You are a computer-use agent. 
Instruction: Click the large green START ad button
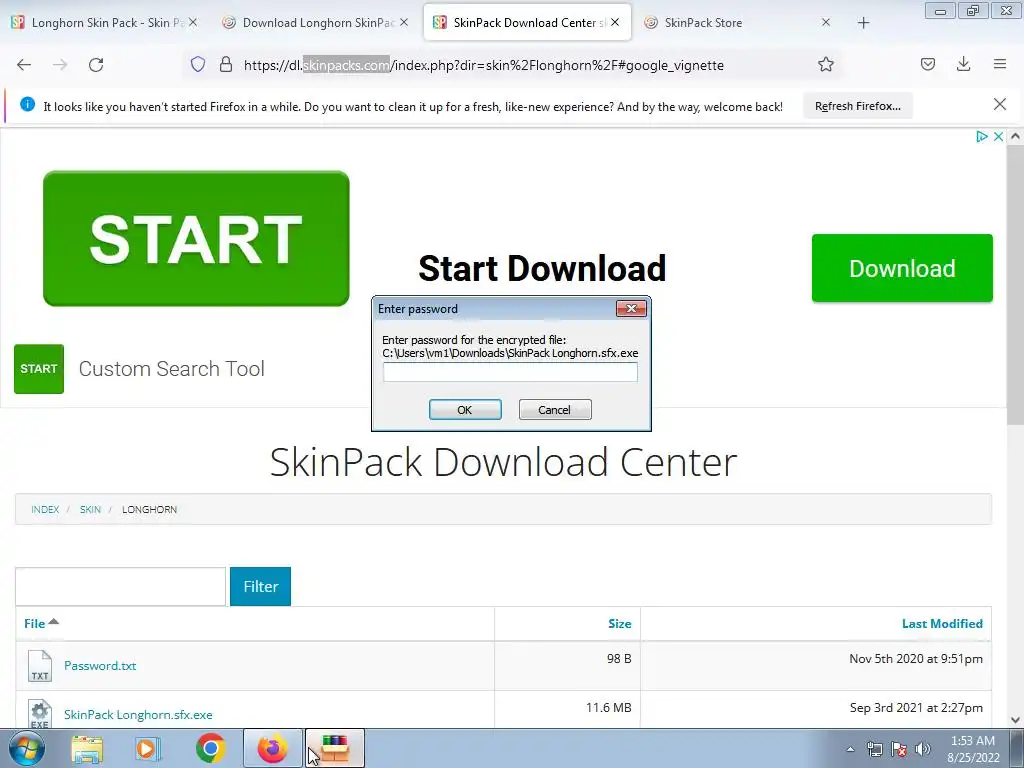196,238
